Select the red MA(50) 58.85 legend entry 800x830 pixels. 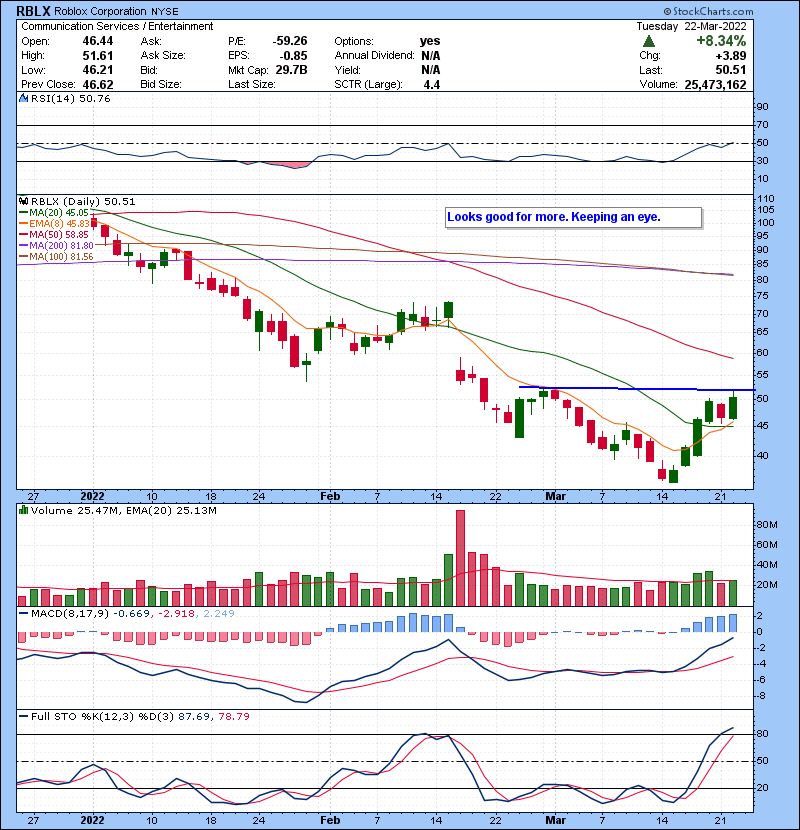(x=53, y=234)
